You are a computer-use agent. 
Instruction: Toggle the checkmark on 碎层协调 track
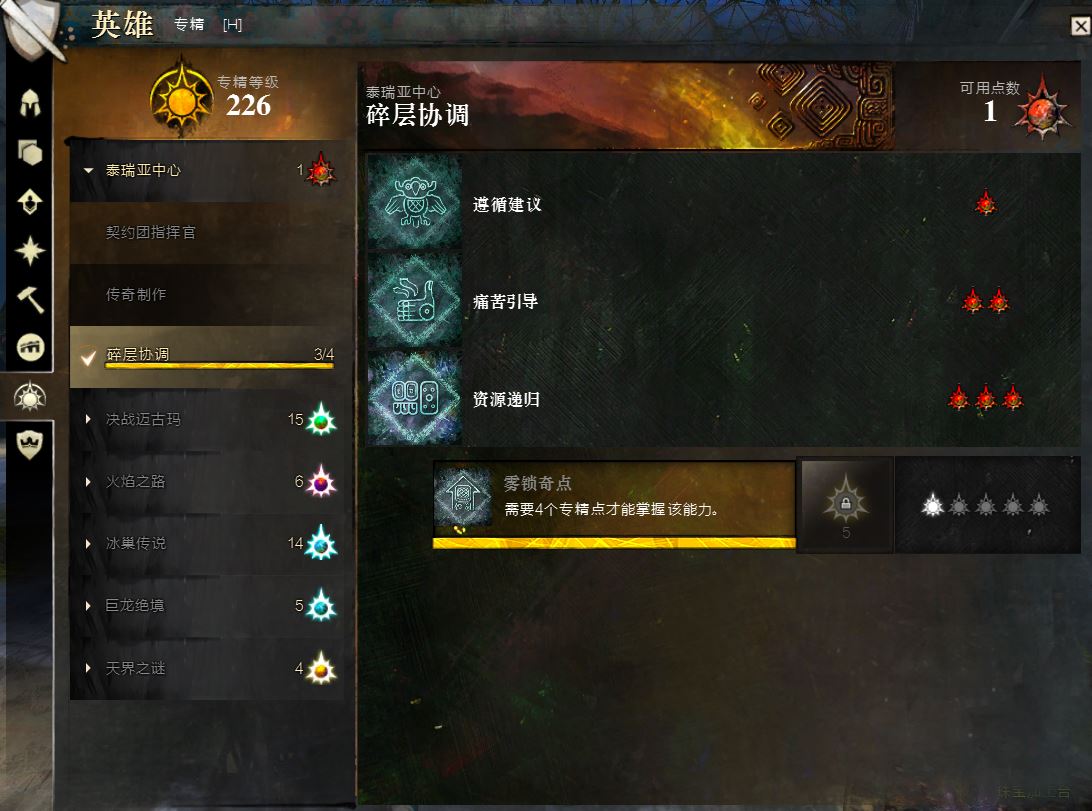[x=88, y=358]
